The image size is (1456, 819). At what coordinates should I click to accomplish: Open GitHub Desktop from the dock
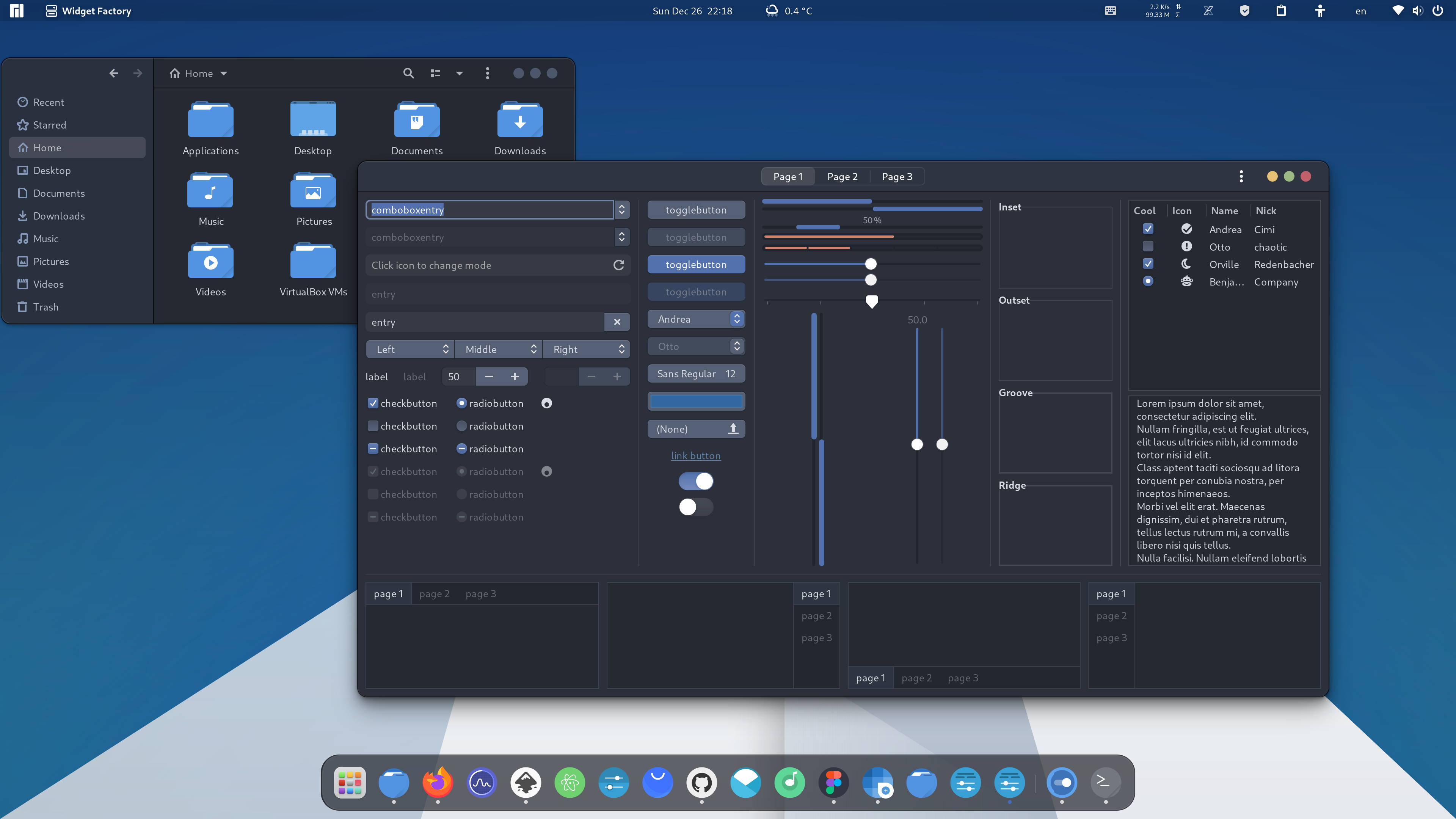pyautogui.click(x=701, y=783)
